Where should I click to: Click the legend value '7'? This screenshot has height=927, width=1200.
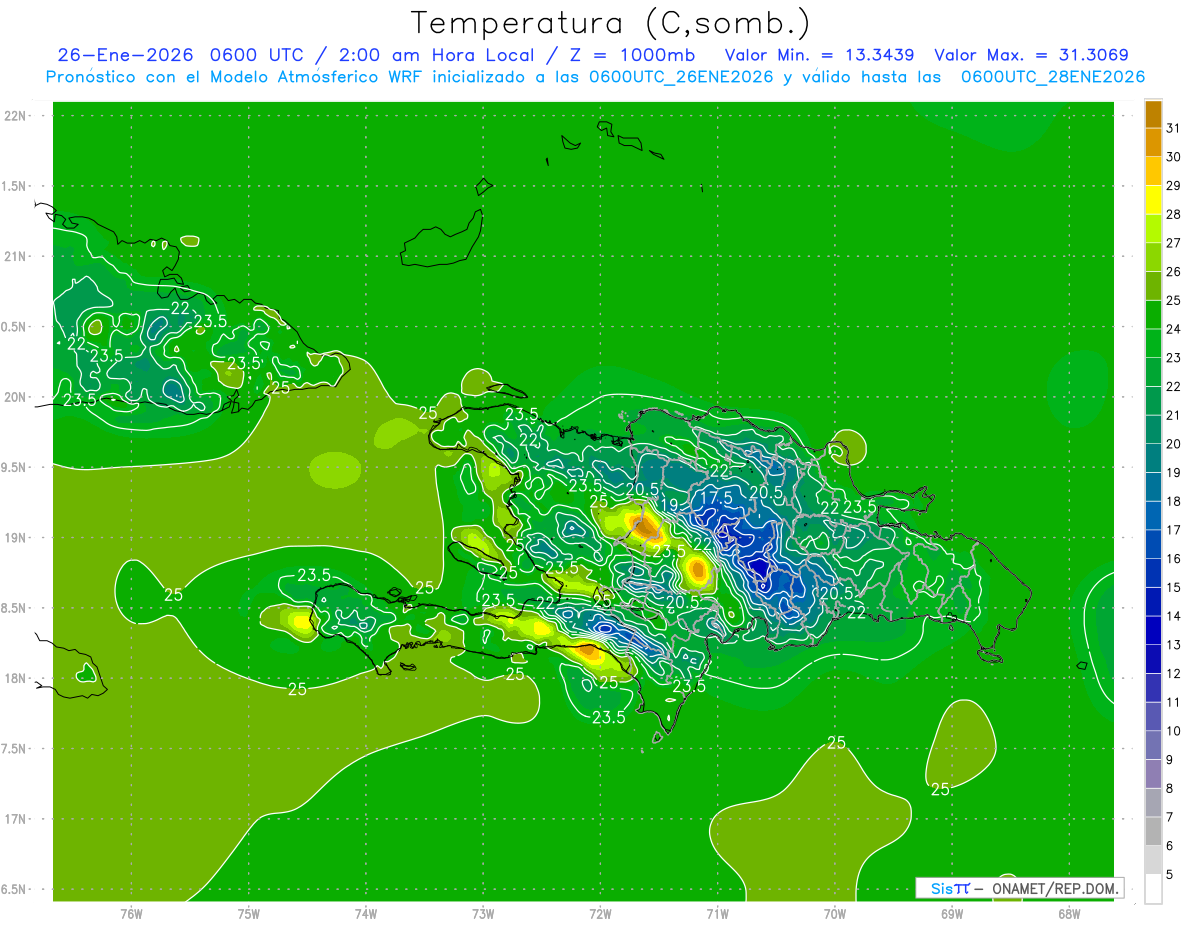tap(1170, 817)
